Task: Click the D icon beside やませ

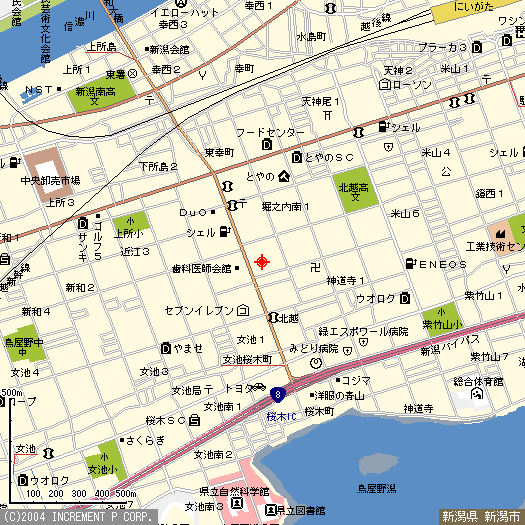Action: point(166,349)
